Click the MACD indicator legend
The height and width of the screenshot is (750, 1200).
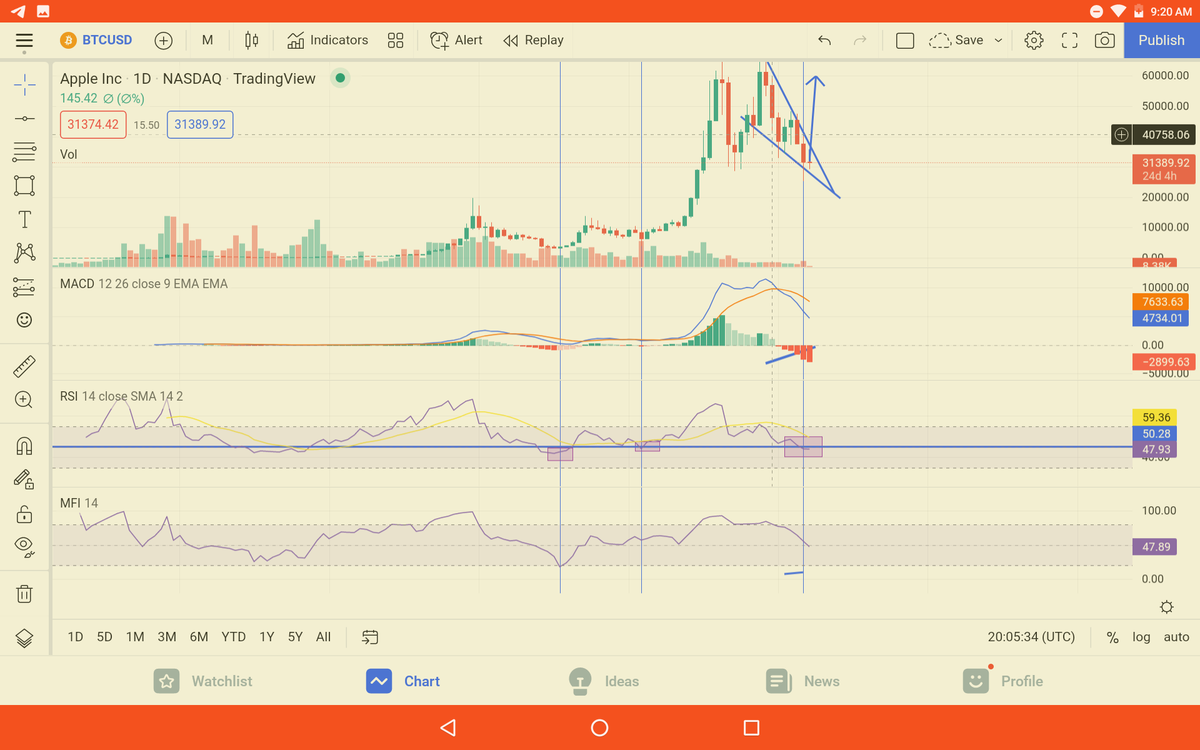(144, 284)
